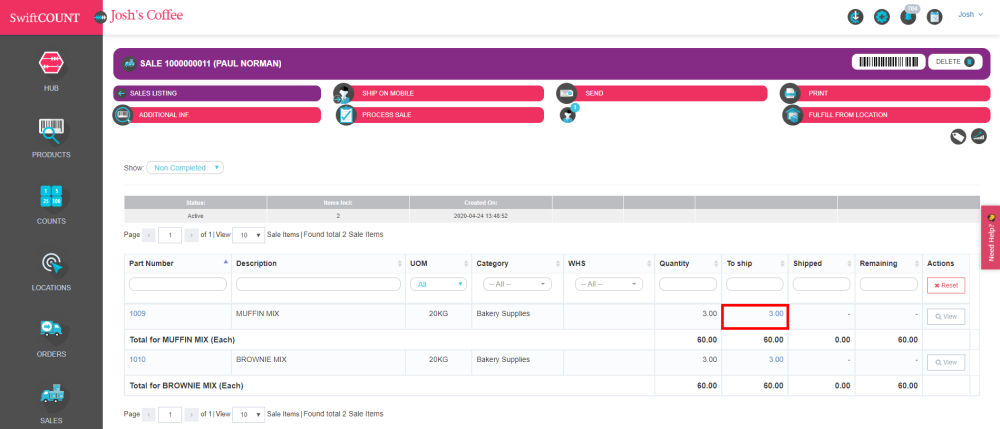This screenshot has height=429, width=1000.
Task: Click the user icon with badge 1
Action: click(568, 115)
